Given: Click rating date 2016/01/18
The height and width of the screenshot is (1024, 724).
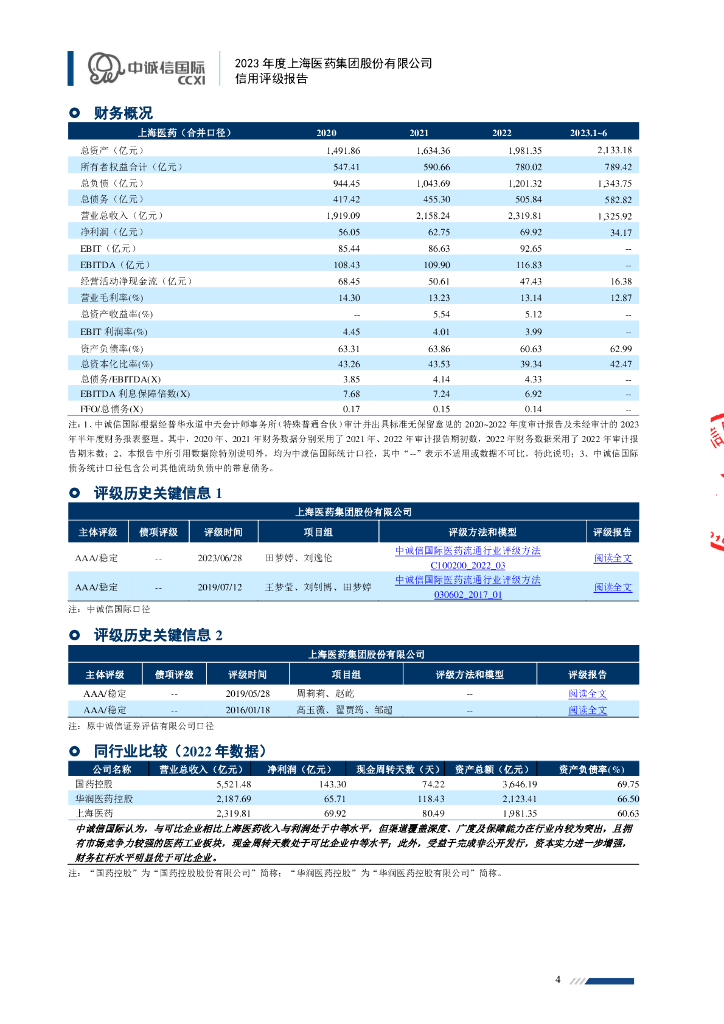Looking at the screenshot, I should tap(247, 710).
